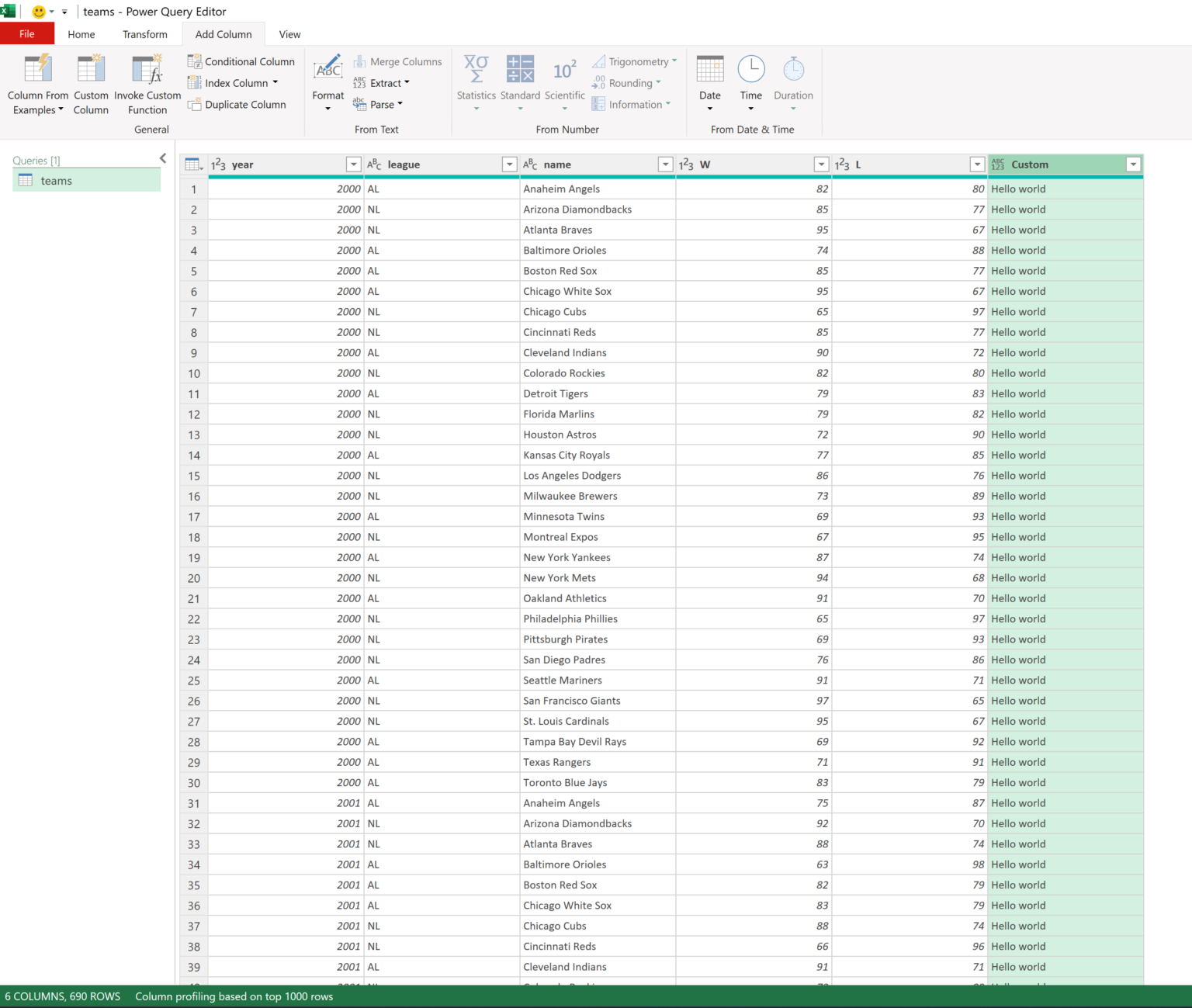Switch to the Transform tab
Screen dimensions: 1192x1008
pos(144,34)
